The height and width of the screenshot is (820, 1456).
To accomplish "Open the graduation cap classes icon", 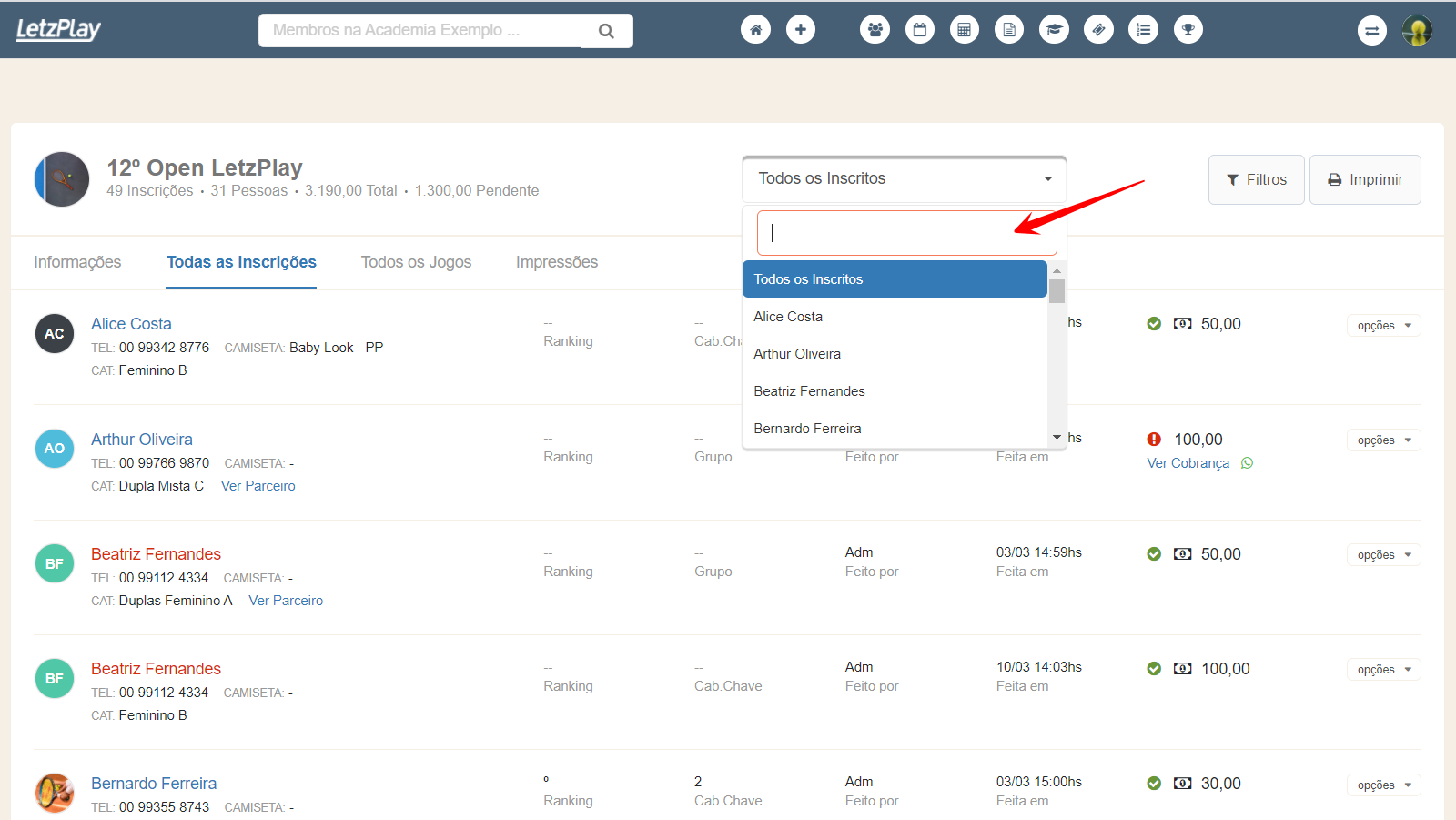I will [1054, 30].
